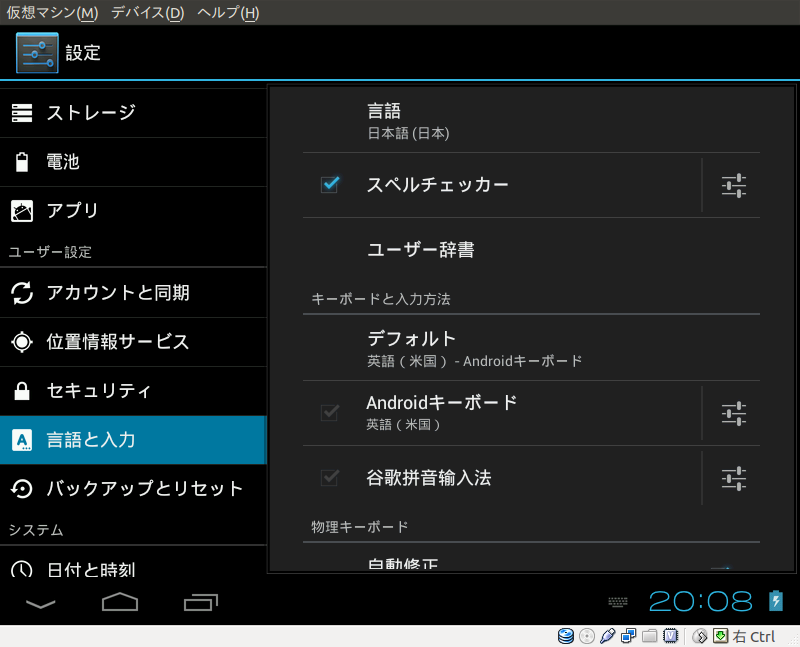Toggle the スペルチェッカー checkbox
800x647 pixels.
pyautogui.click(x=329, y=185)
